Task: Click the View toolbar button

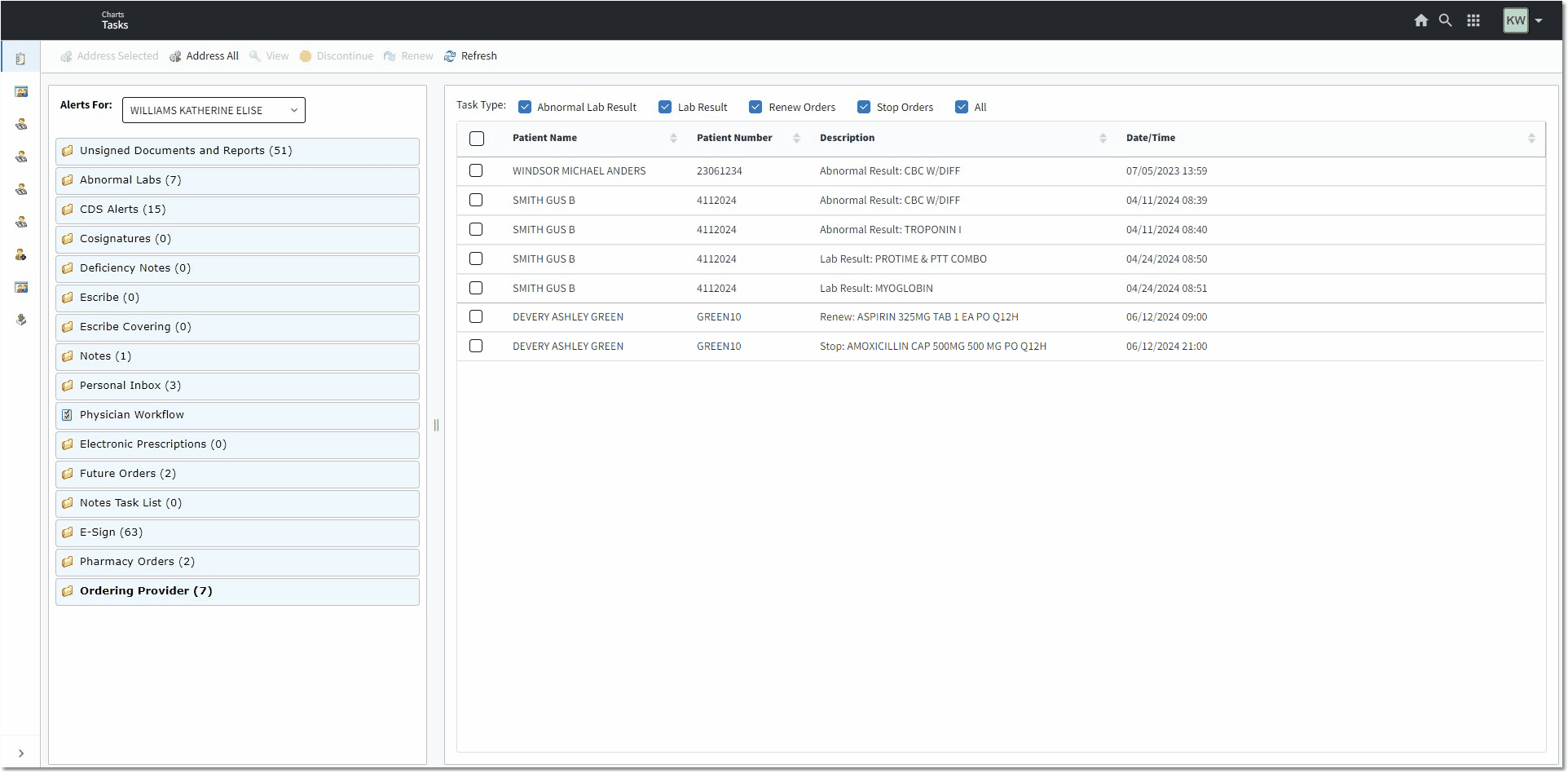Action: tap(269, 56)
